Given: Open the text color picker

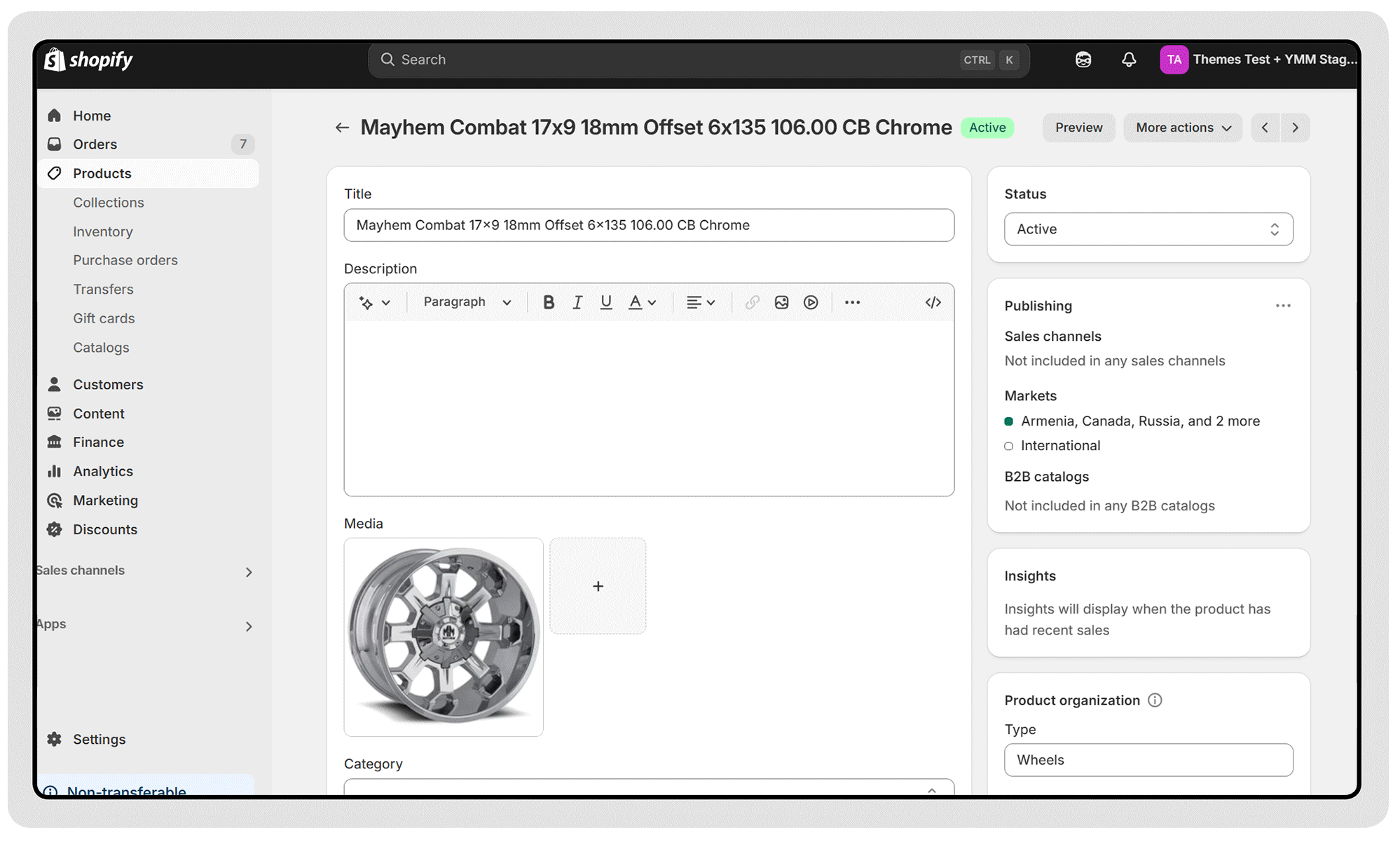Looking at the screenshot, I should [642, 302].
